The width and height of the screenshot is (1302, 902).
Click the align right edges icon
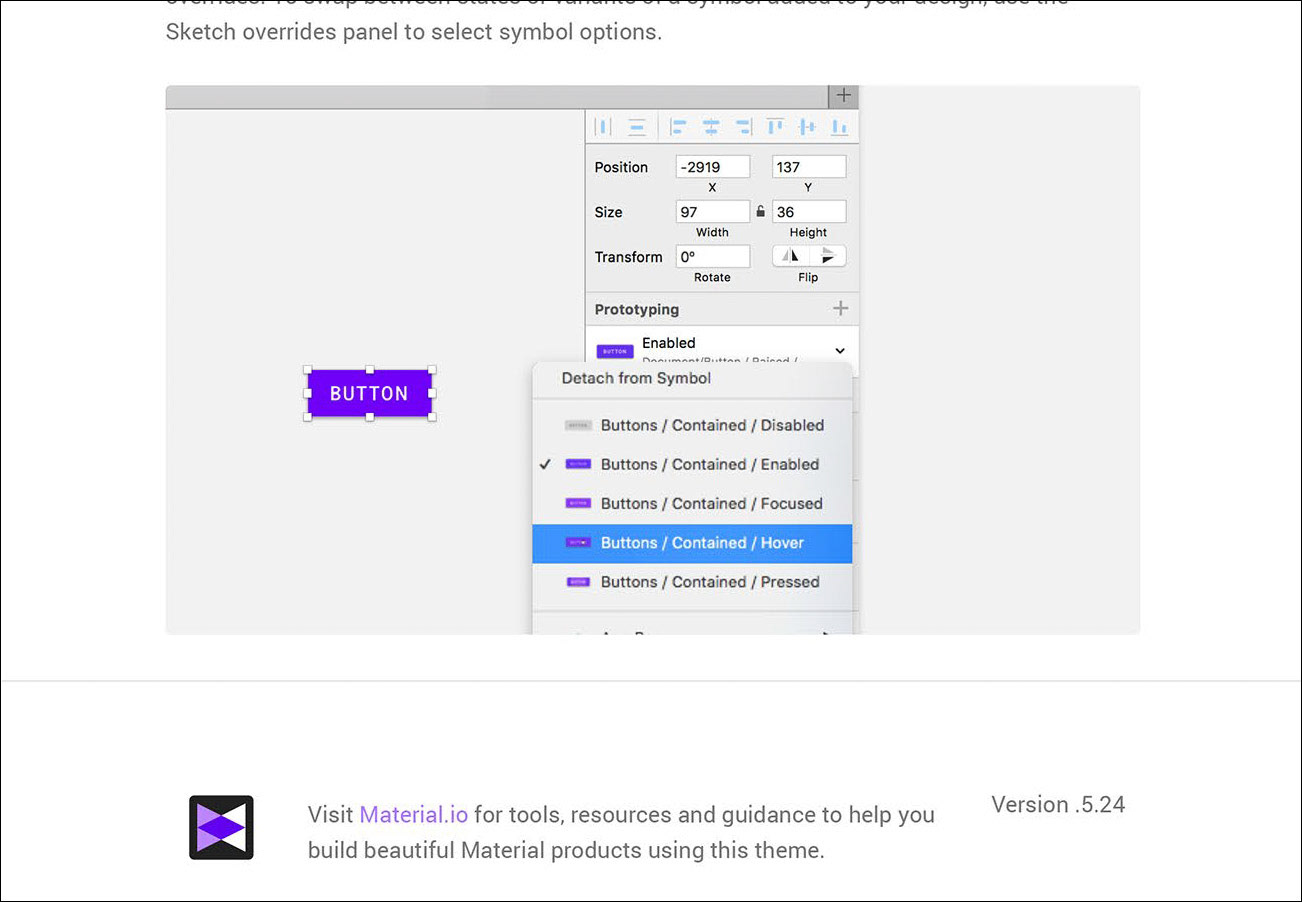point(743,127)
